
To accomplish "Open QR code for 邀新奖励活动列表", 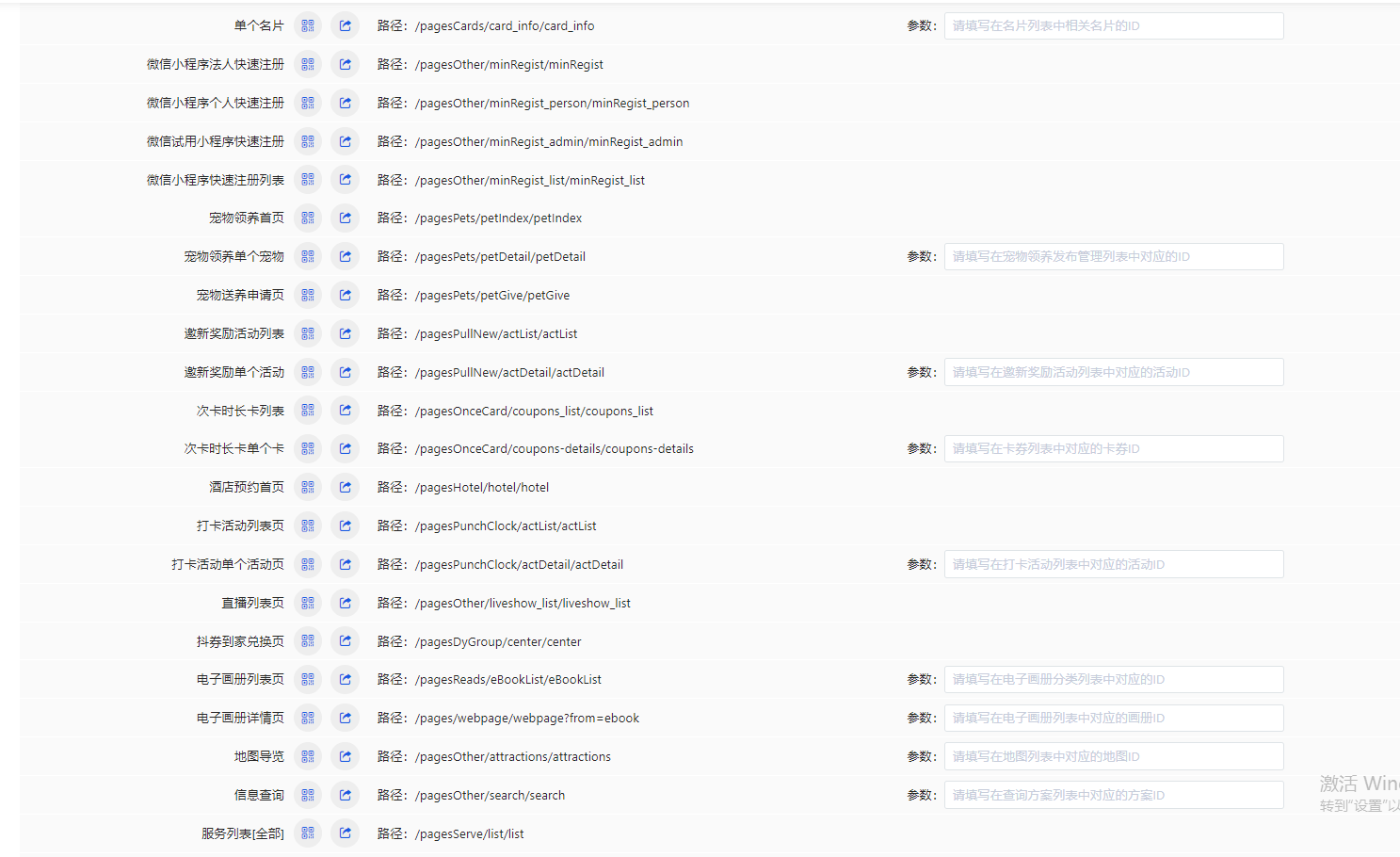I will 308,334.
